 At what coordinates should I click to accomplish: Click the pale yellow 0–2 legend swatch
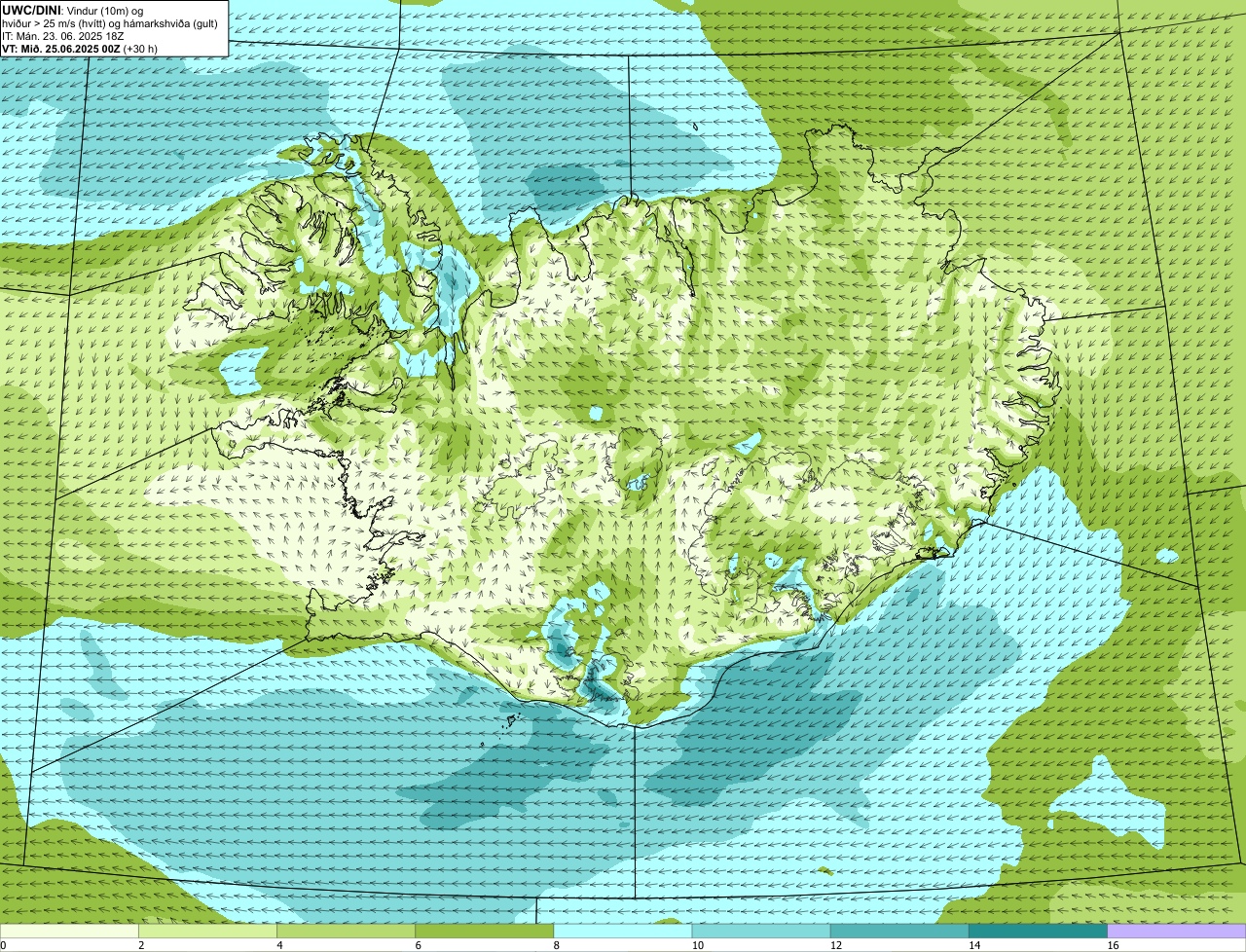[70, 932]
